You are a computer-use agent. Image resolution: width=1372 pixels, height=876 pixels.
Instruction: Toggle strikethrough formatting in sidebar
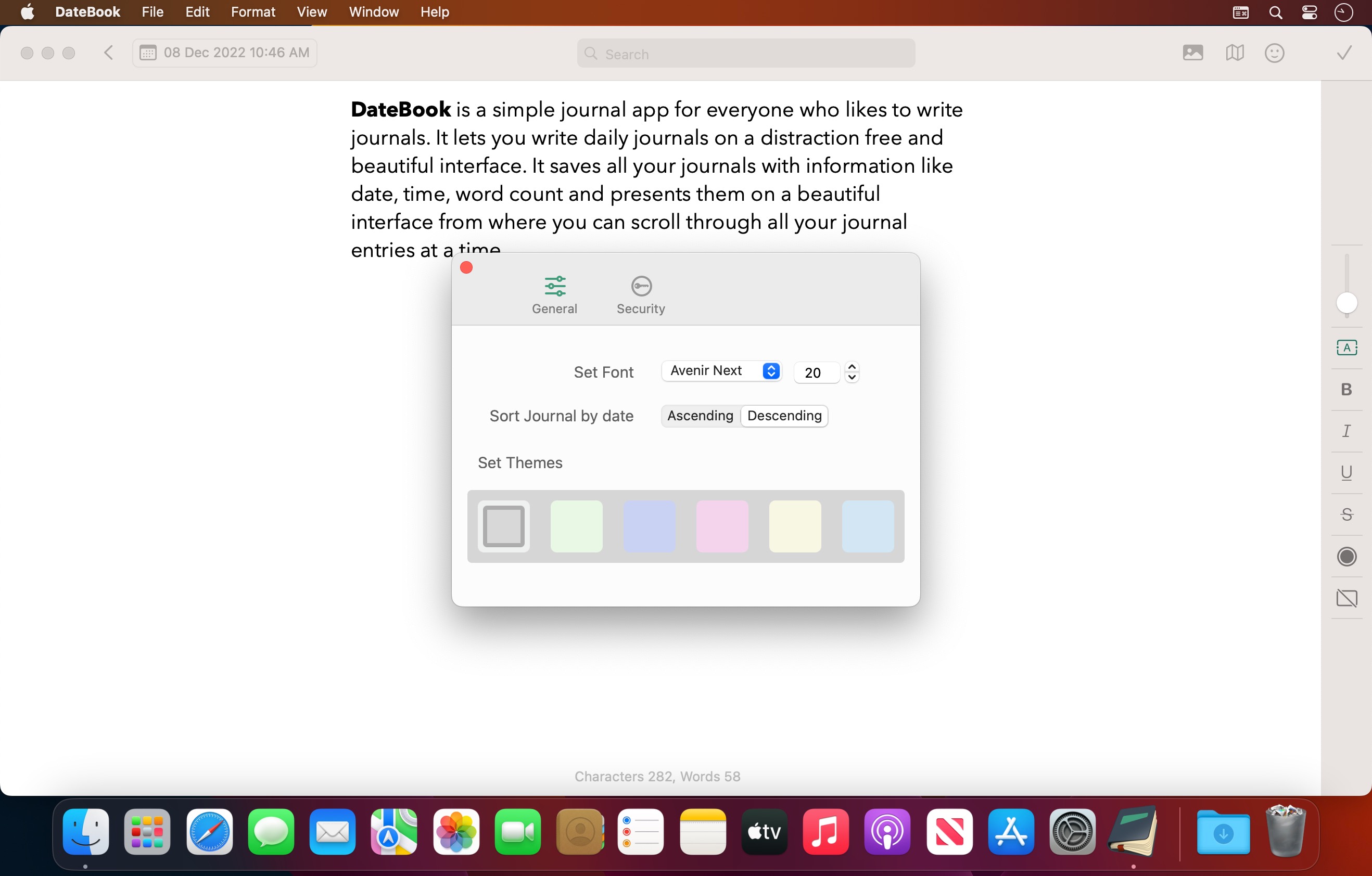(x=1346, y=515)
